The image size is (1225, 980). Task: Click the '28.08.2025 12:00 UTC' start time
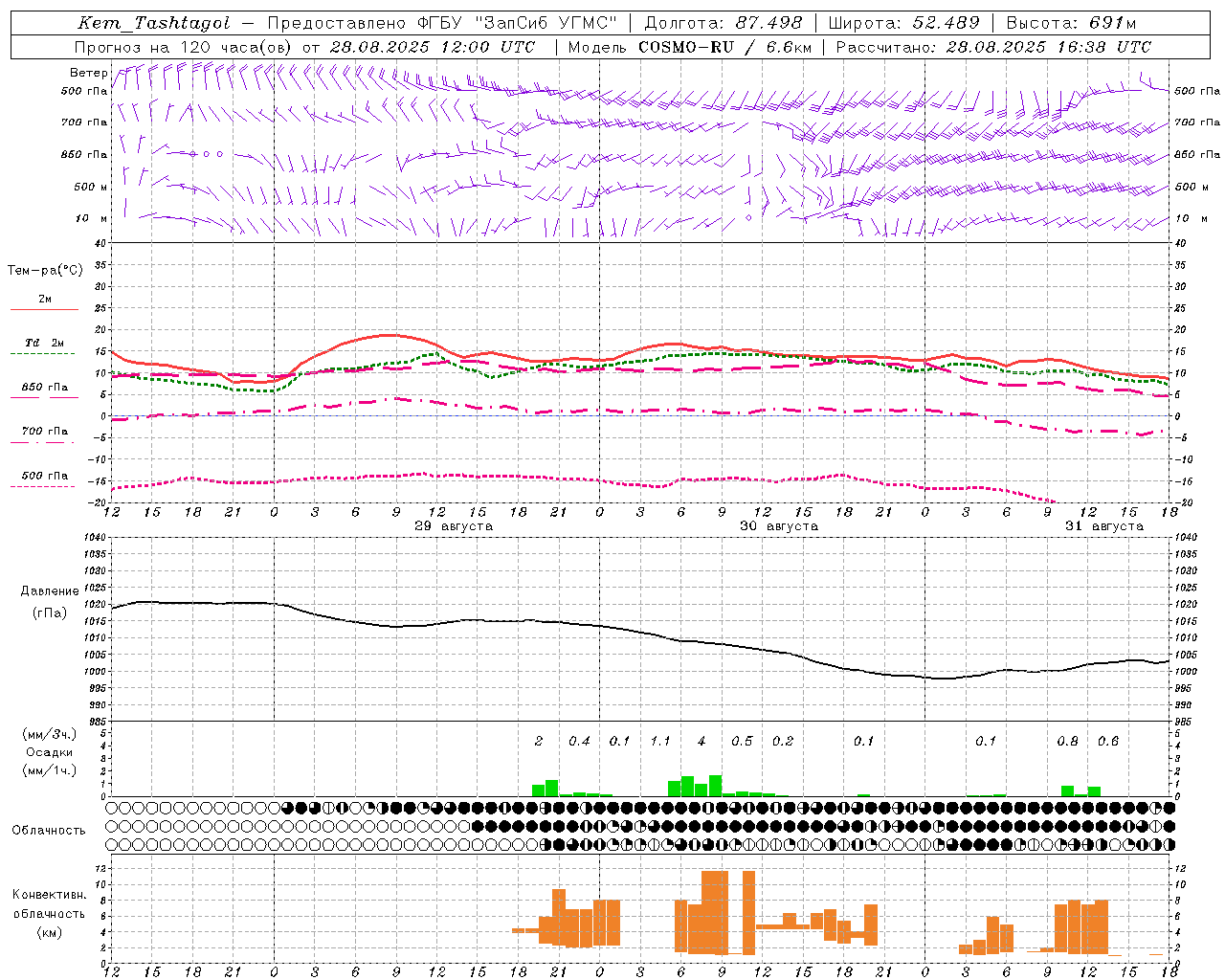pyautogui.click(x=433, y=47)
